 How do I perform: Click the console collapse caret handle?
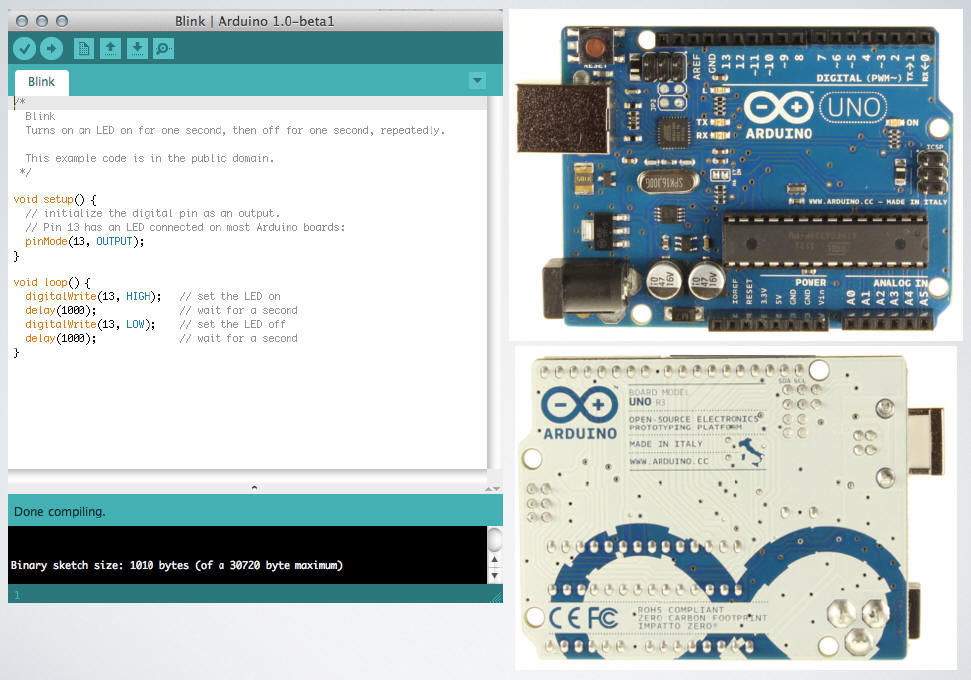coord(255,488)
